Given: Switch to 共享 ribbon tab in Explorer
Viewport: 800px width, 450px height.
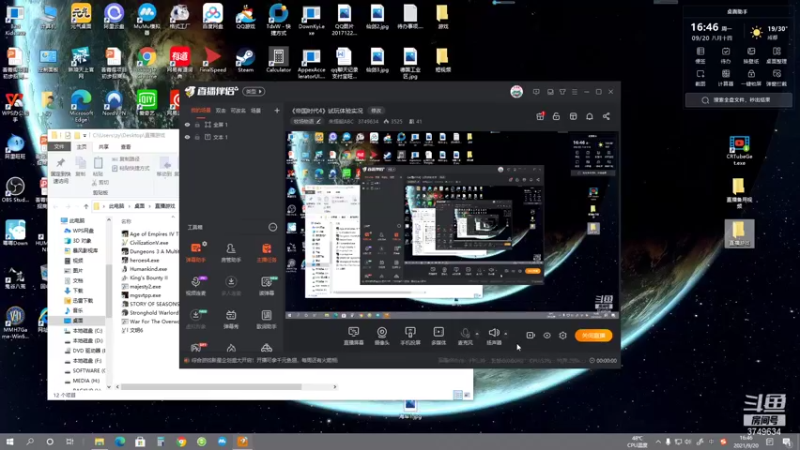Looking at the screenshot, I should pyautogui.click(x=104, y=146).
